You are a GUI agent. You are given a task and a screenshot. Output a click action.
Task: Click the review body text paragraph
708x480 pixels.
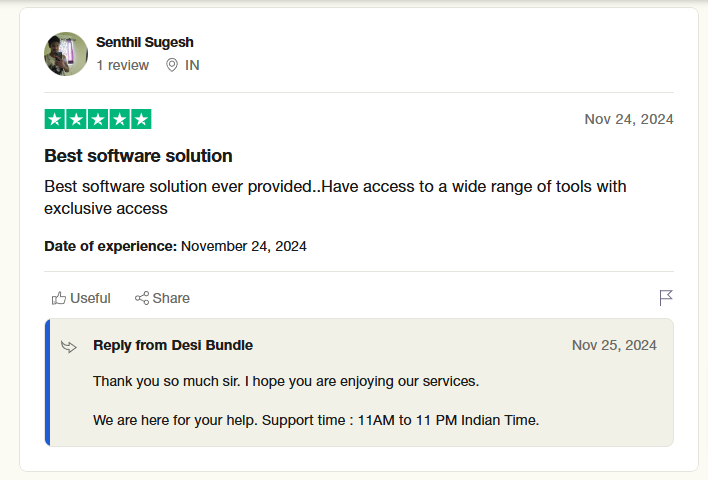[x=335, y=198]
